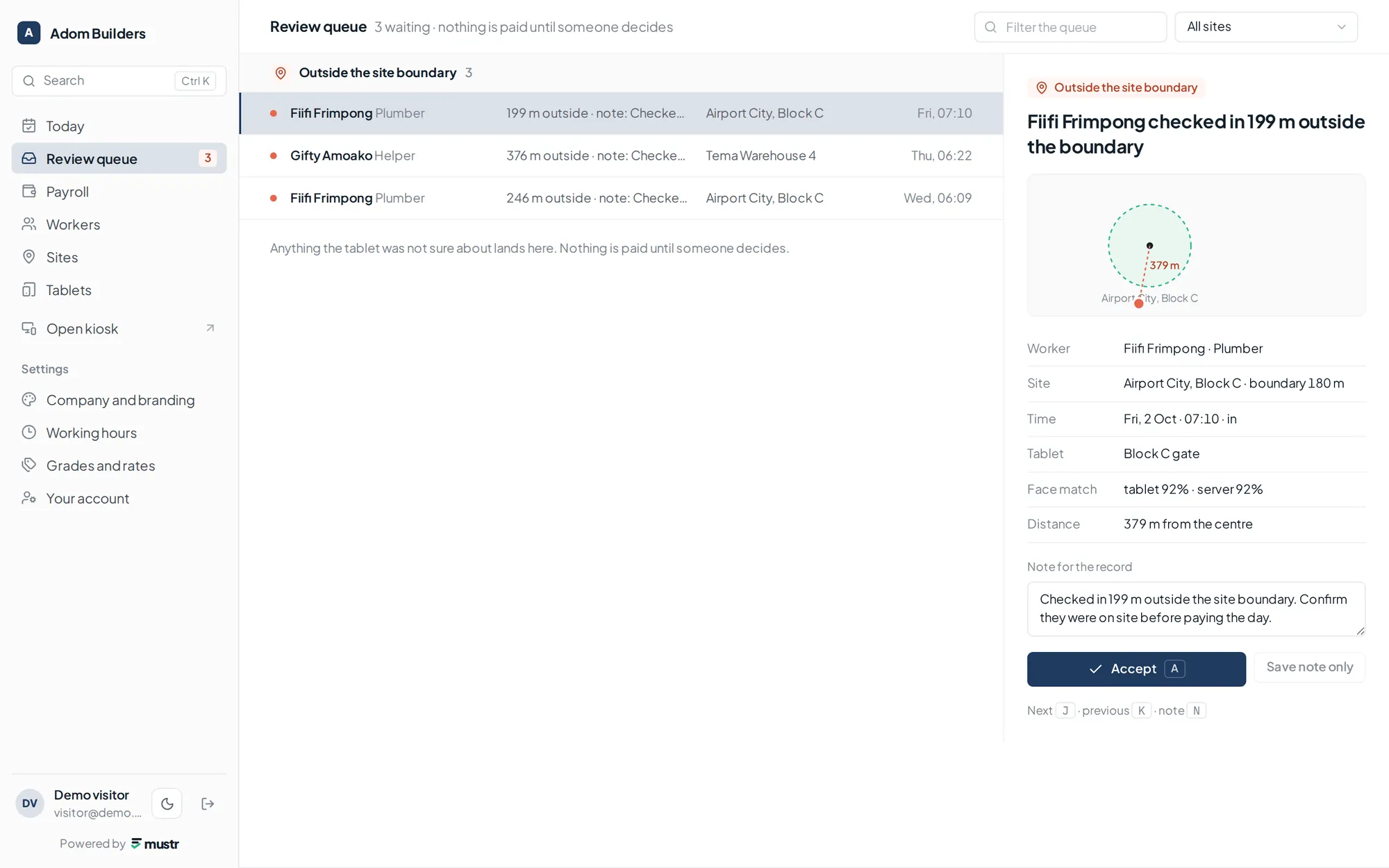This screenshot has width=1389, height=868.
Task: Click the Block C gate tablet value
Action: click(1162, 453)
